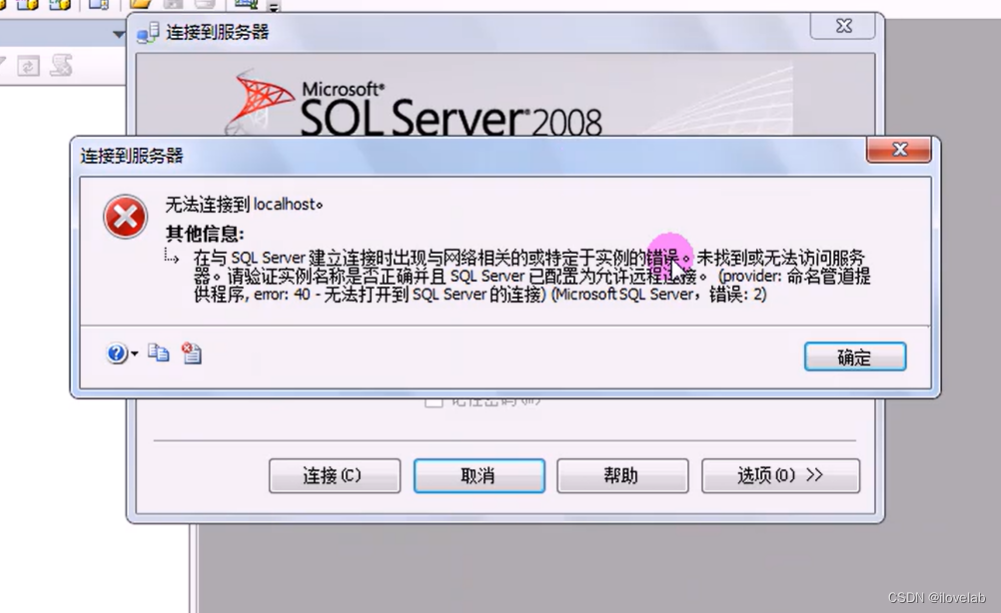This screenshot has width=1001, height=613.
Task: Click the 其他信息: heading
Action: [x=204, y=233]
